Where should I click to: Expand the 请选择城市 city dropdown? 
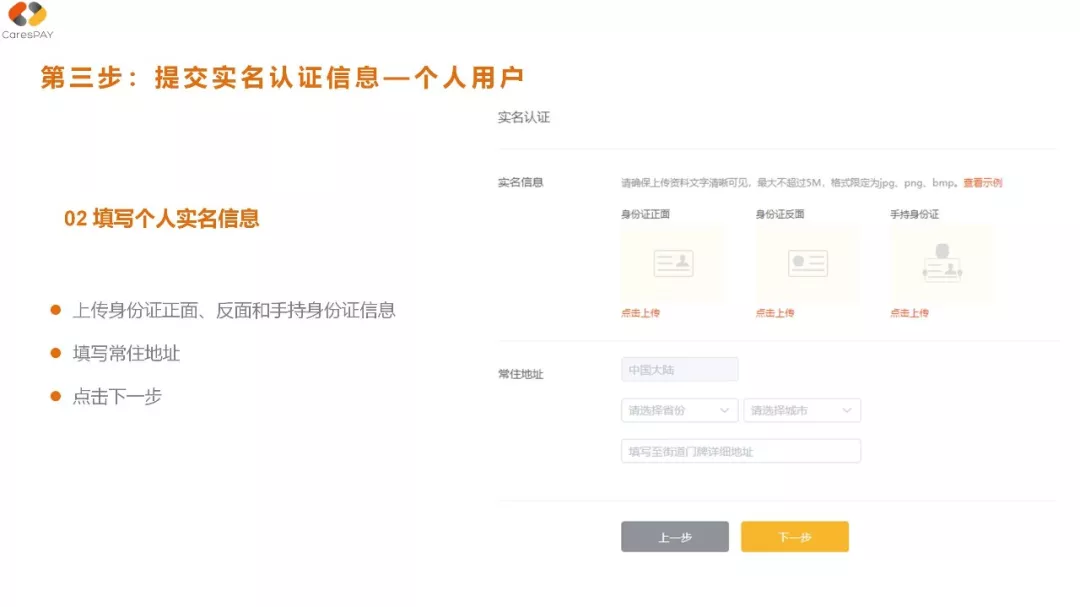(x=802, y=410)
